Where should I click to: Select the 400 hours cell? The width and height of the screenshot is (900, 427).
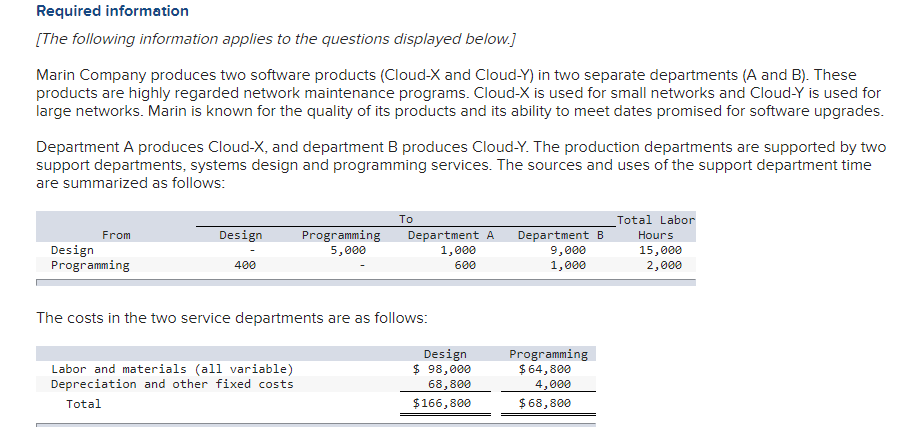tap(245, 265)
